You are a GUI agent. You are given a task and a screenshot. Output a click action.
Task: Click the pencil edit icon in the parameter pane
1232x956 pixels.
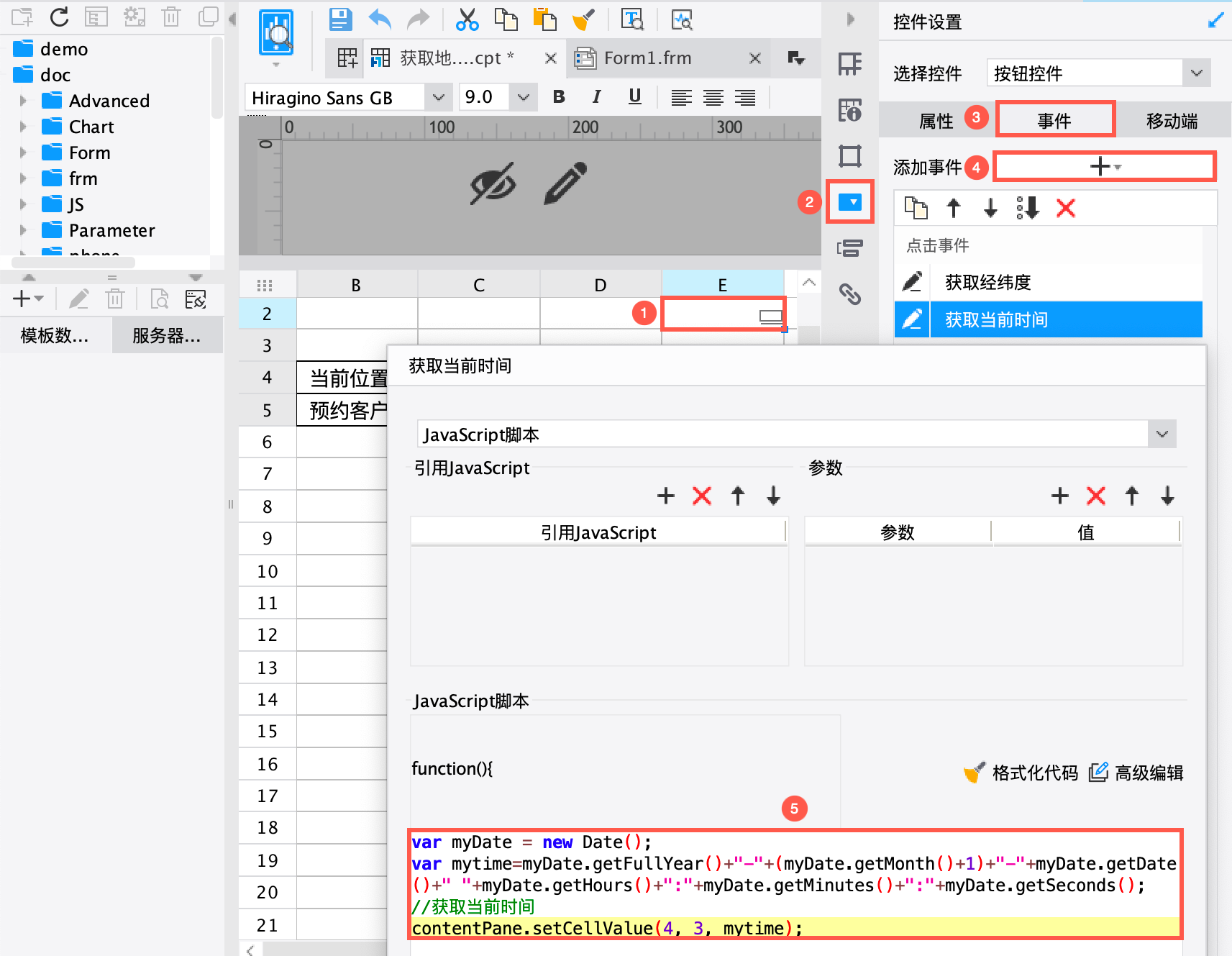click(565, 183)
